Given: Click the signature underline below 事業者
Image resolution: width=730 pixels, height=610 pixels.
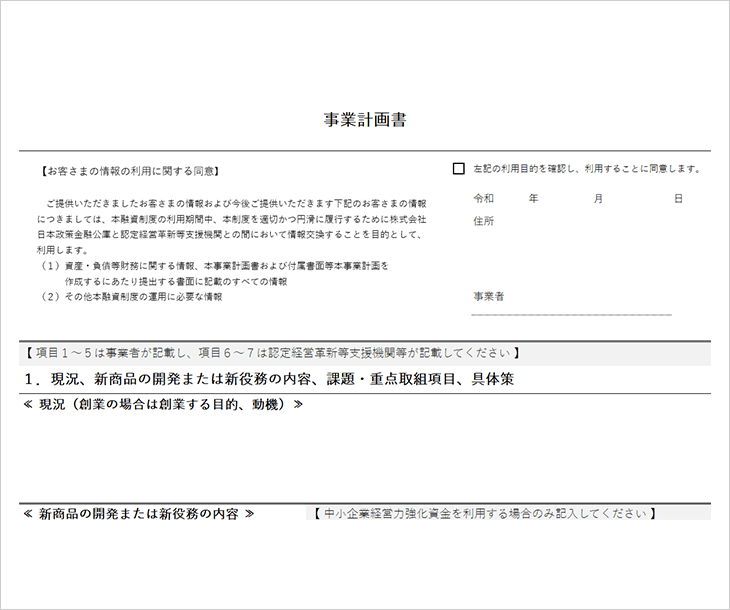Looking at the screenshot, I should point(571,314).
